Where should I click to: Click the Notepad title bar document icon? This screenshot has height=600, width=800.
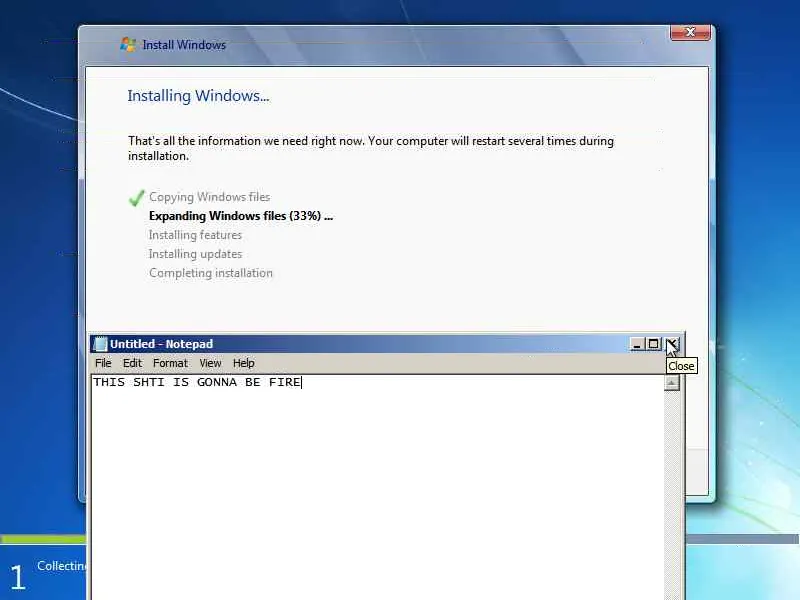(x=101, y=344)
